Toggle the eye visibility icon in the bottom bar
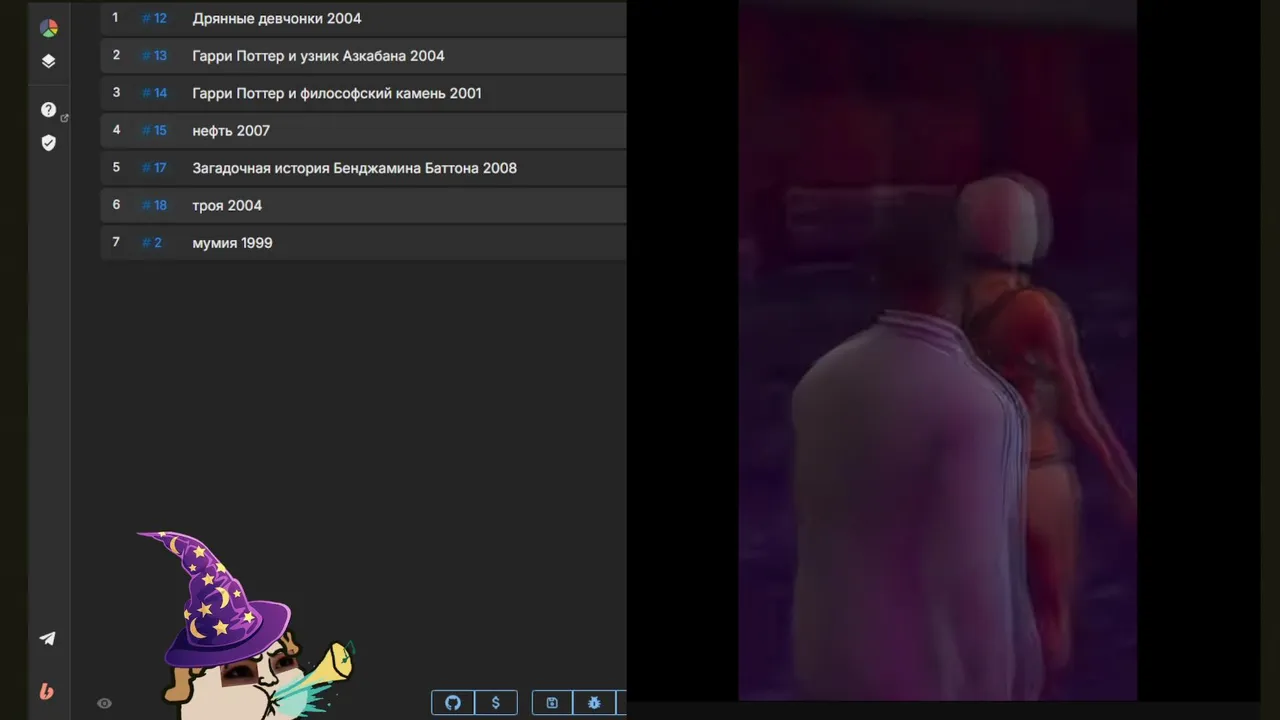Screen dimensions: 1280x720 click(104, 703)
